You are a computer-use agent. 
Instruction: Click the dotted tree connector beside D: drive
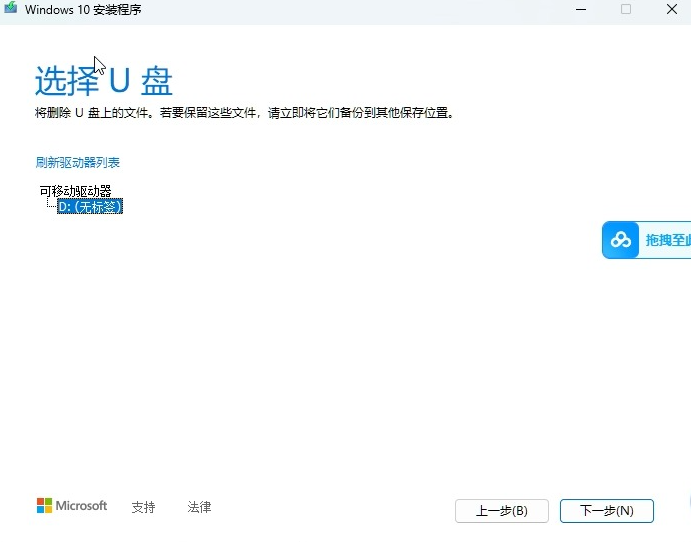pos(50,205)
